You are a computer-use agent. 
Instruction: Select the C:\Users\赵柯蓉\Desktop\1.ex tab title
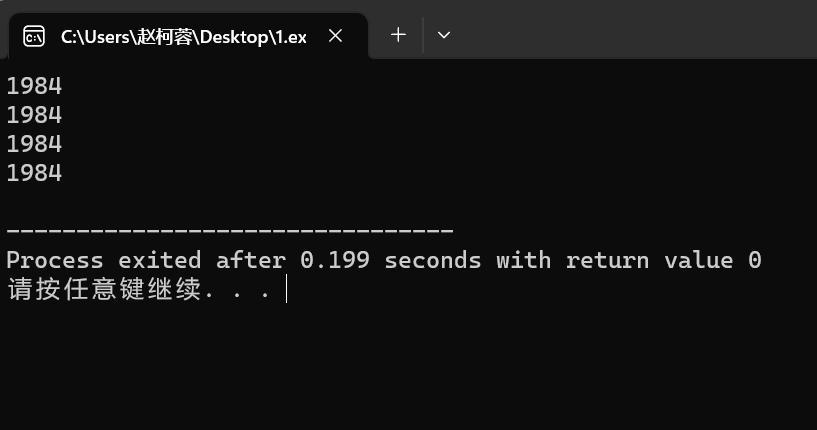tap(183, 36)
